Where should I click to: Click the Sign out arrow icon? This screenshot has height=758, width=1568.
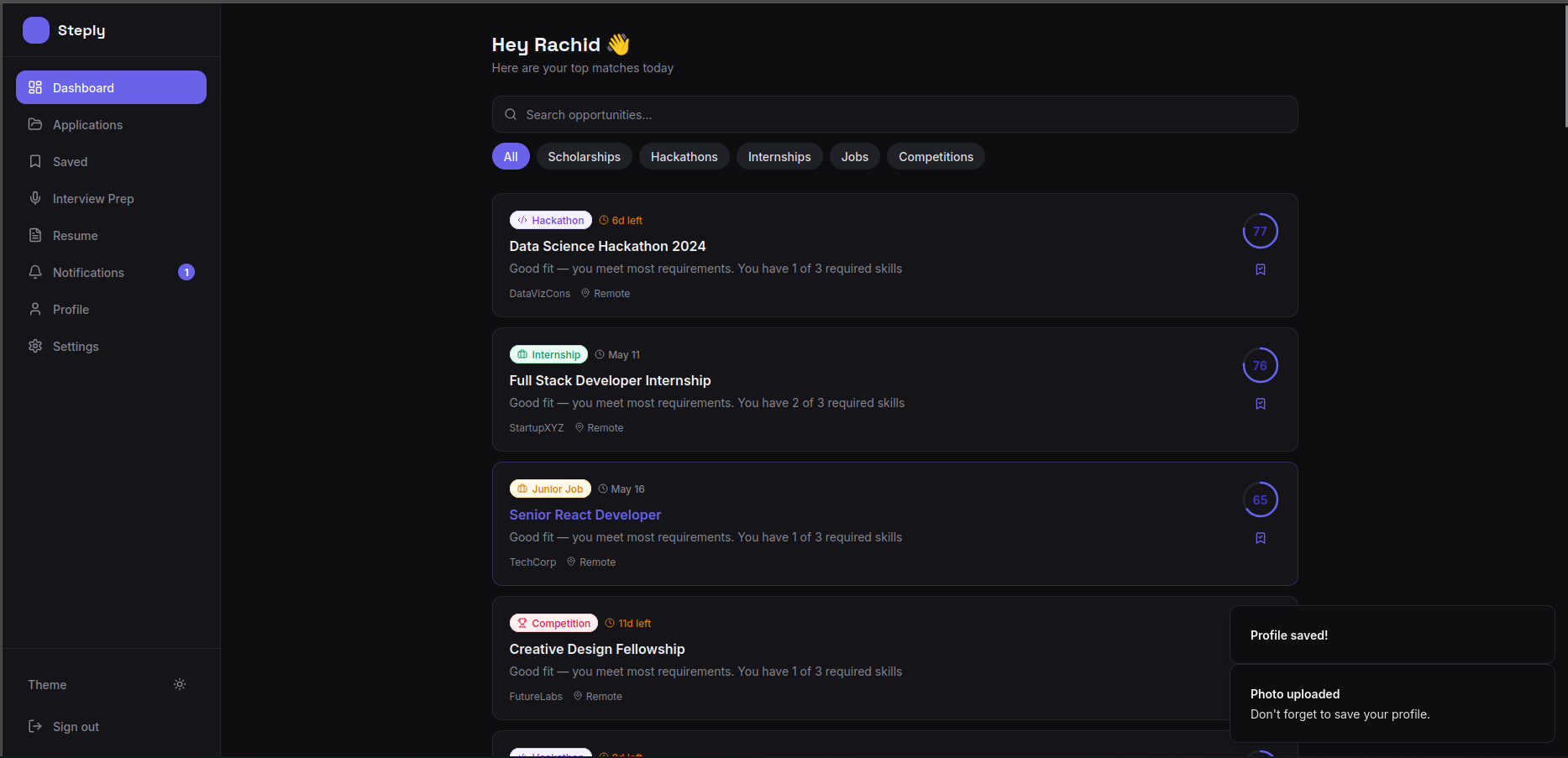point(35,726)
